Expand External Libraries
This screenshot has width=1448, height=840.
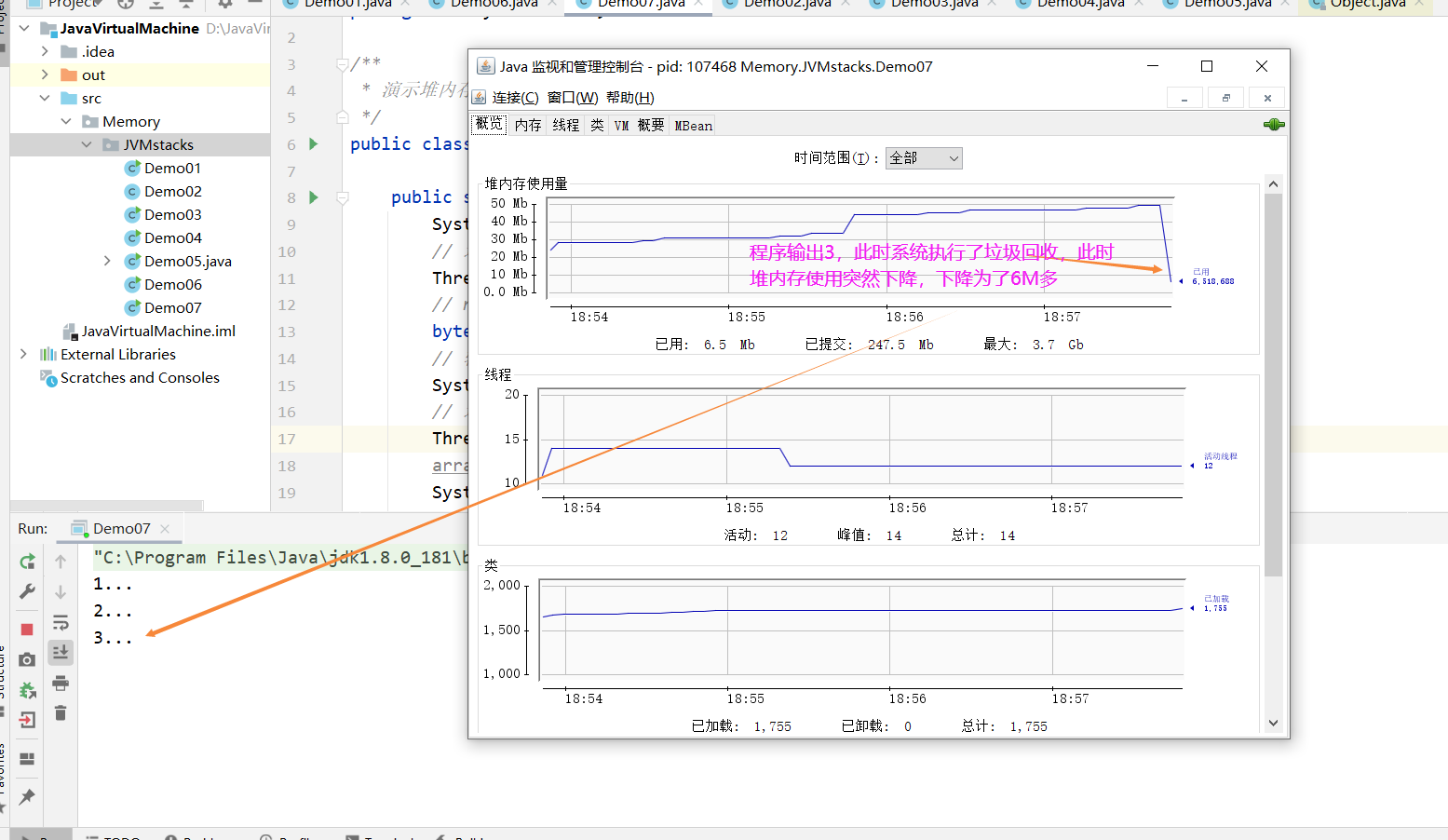click(x=24, y=354)
